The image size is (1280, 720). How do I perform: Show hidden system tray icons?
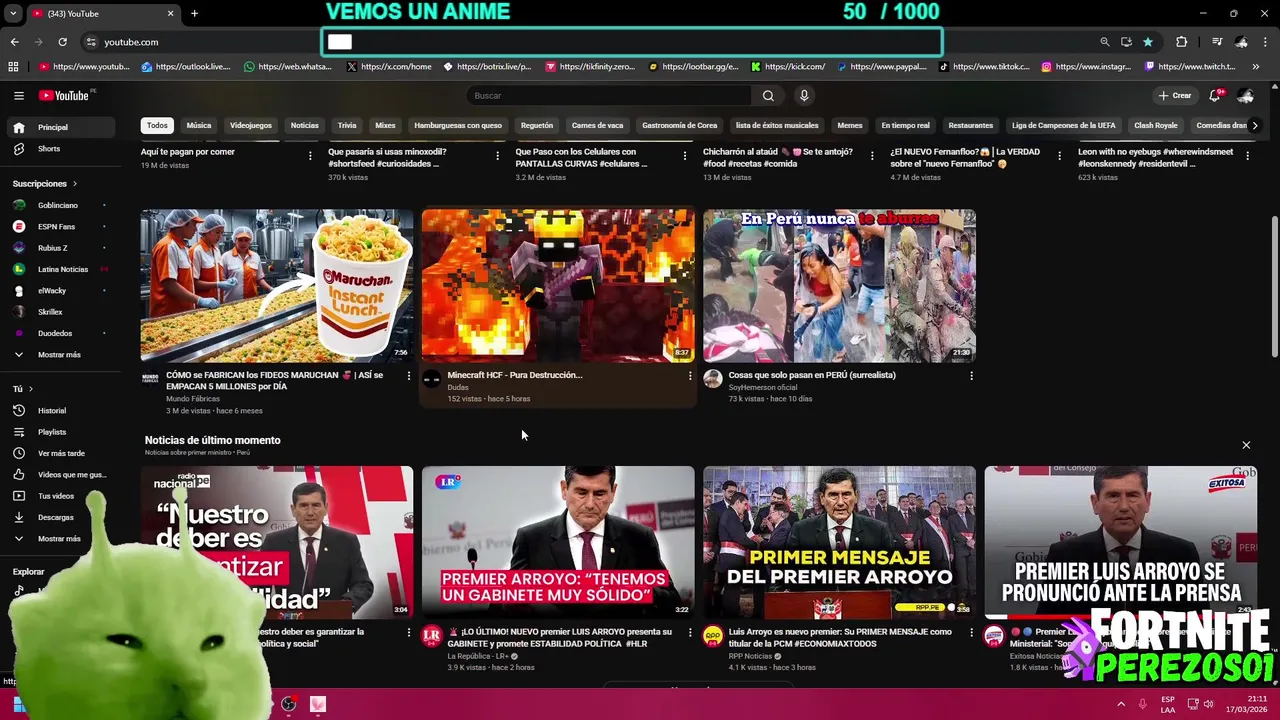coord(1121,704)
